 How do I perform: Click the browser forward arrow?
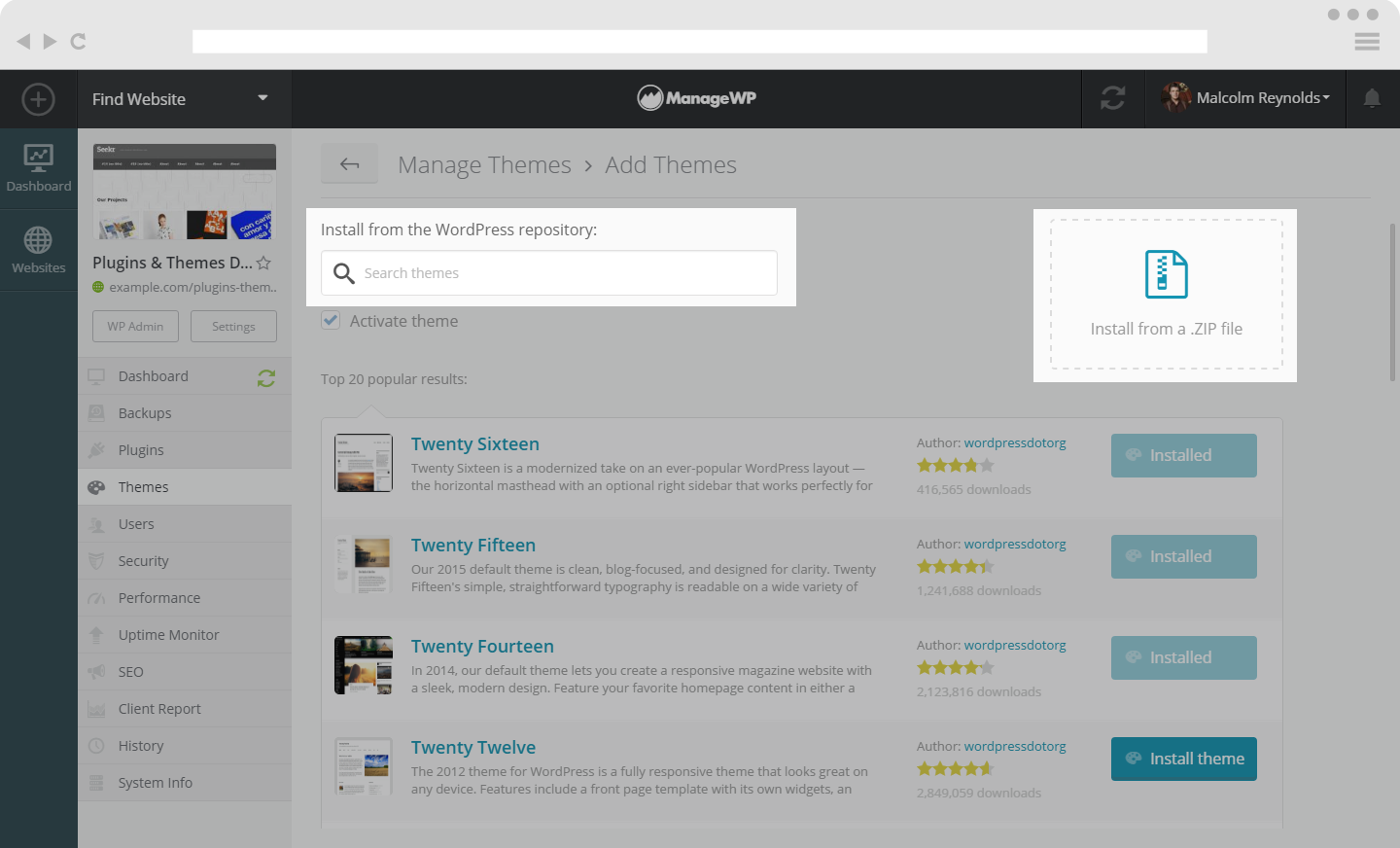click(50, 41)
